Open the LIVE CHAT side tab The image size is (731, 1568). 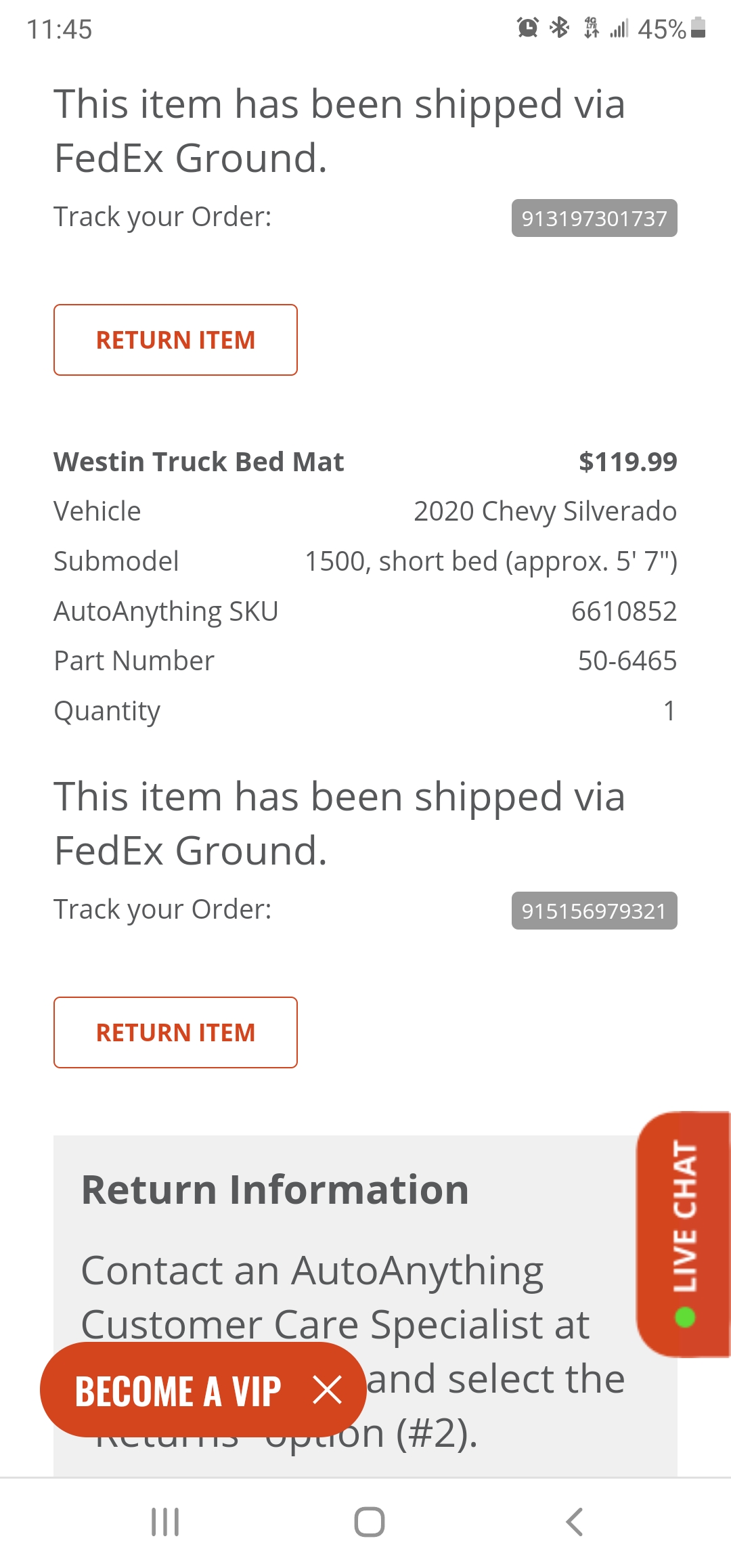tap(684, 1234)
